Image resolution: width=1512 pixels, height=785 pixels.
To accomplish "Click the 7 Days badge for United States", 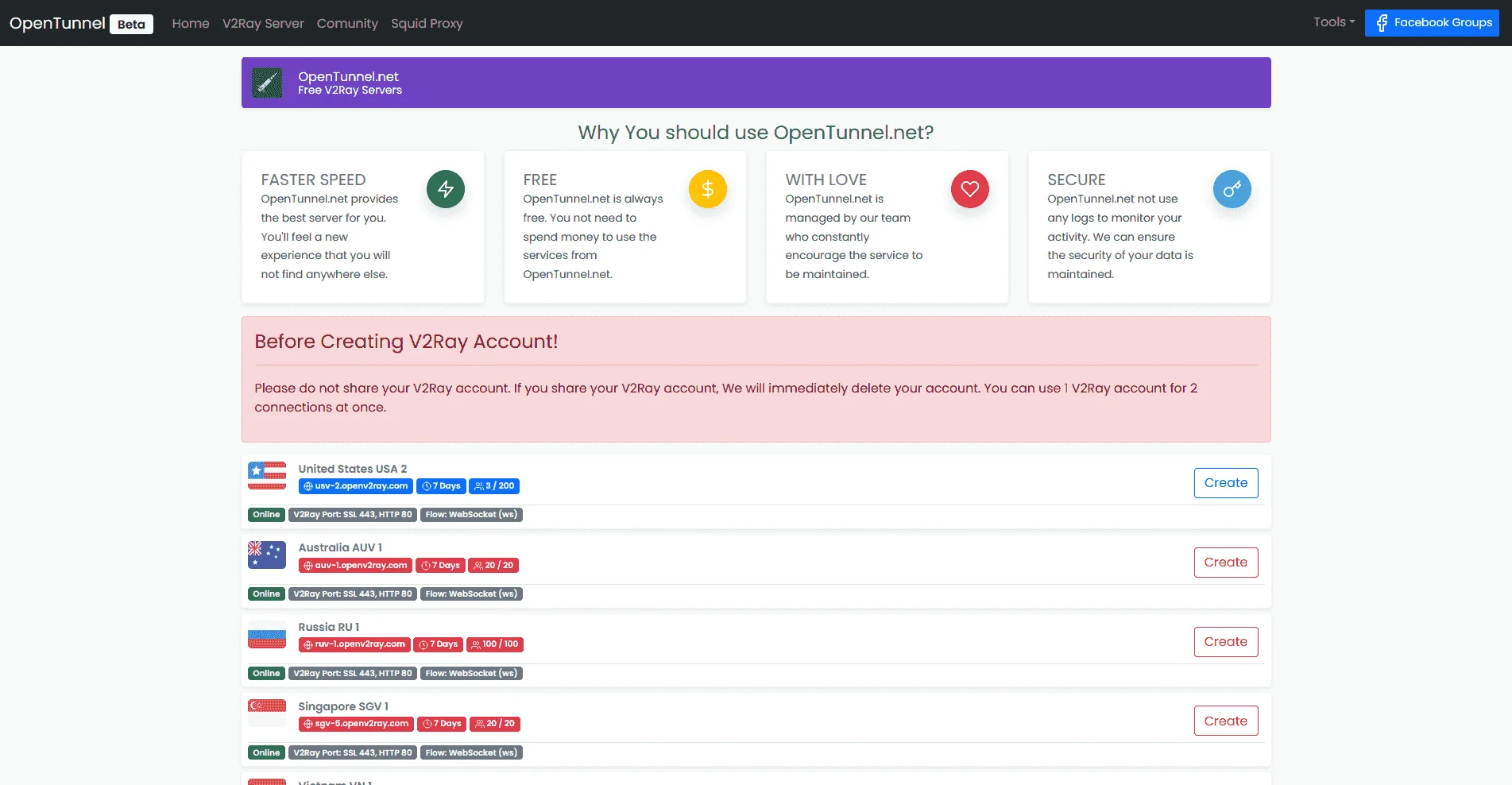I will click(x=441, y=486).
